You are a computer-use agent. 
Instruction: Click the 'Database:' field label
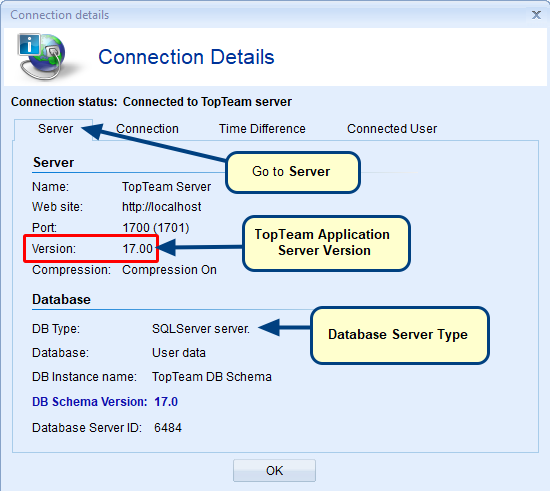point(60,353)
